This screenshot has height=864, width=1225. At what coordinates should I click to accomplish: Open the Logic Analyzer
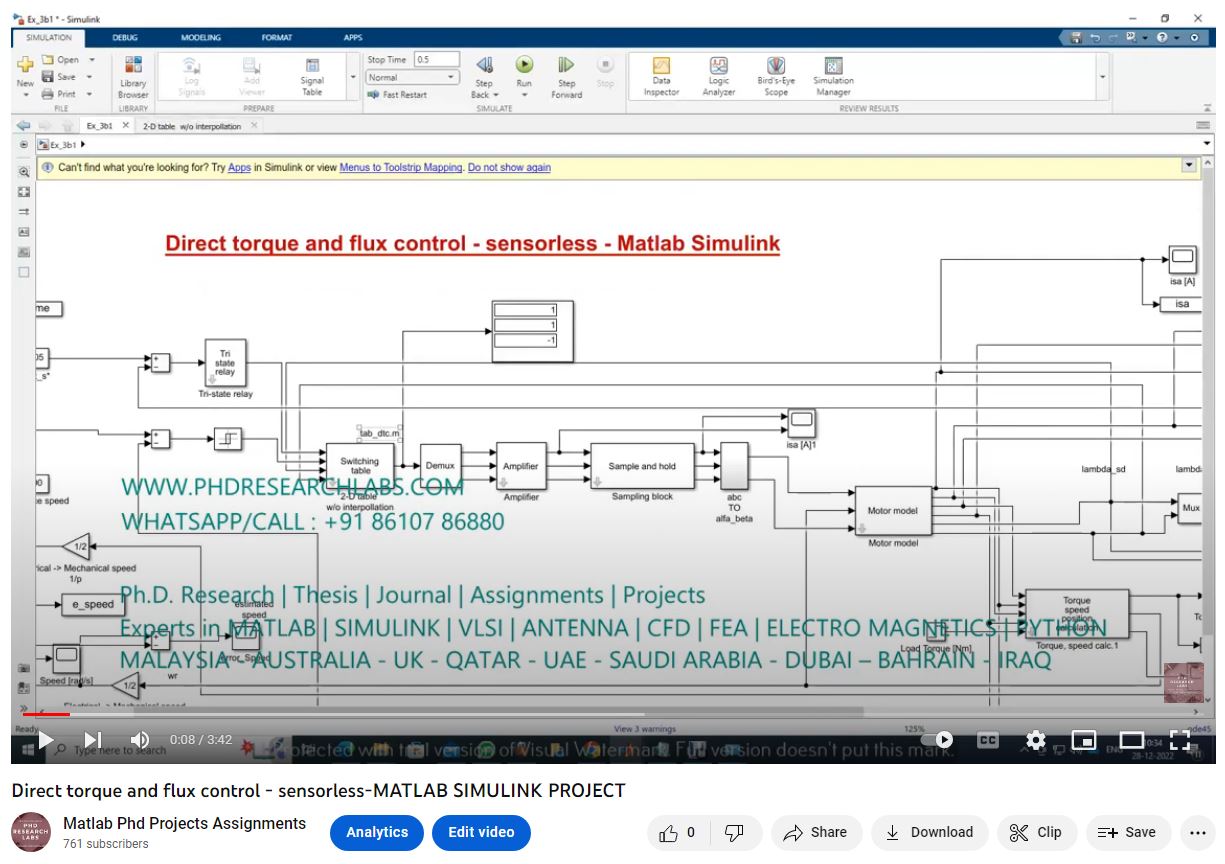pos(718,76)
